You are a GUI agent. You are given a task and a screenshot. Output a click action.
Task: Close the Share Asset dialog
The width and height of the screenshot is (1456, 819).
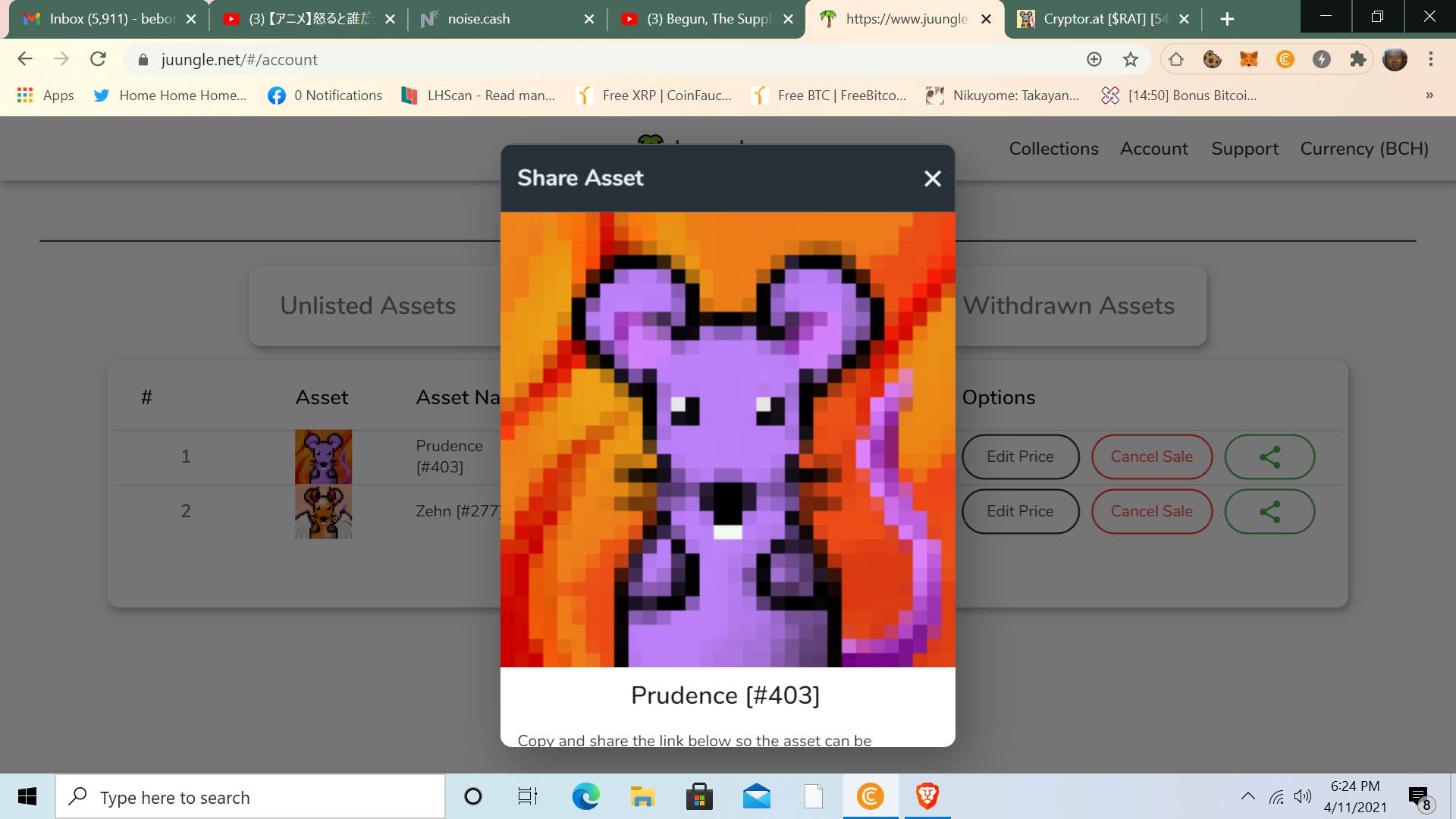click(932, 178)
